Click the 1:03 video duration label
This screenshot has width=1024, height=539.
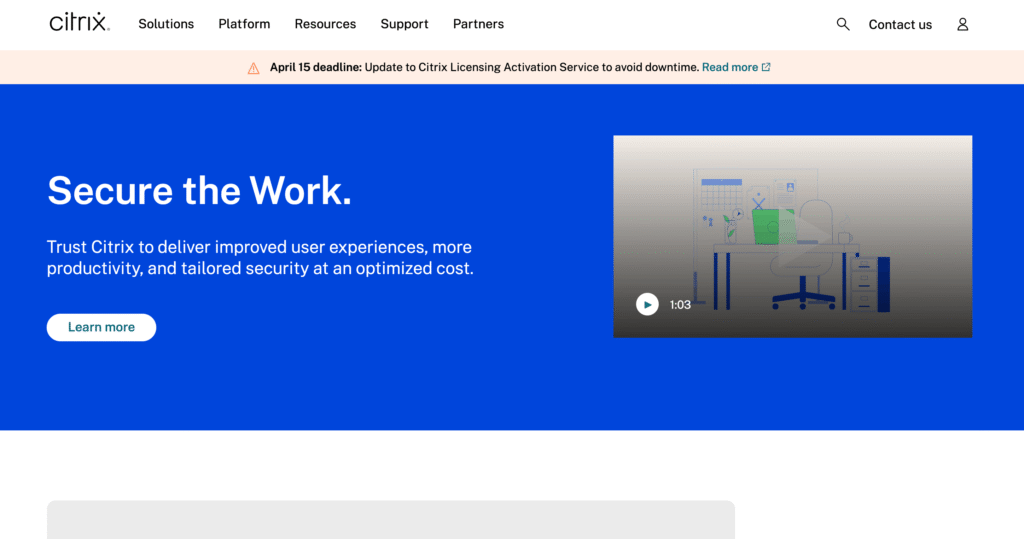tap(680, 305)
